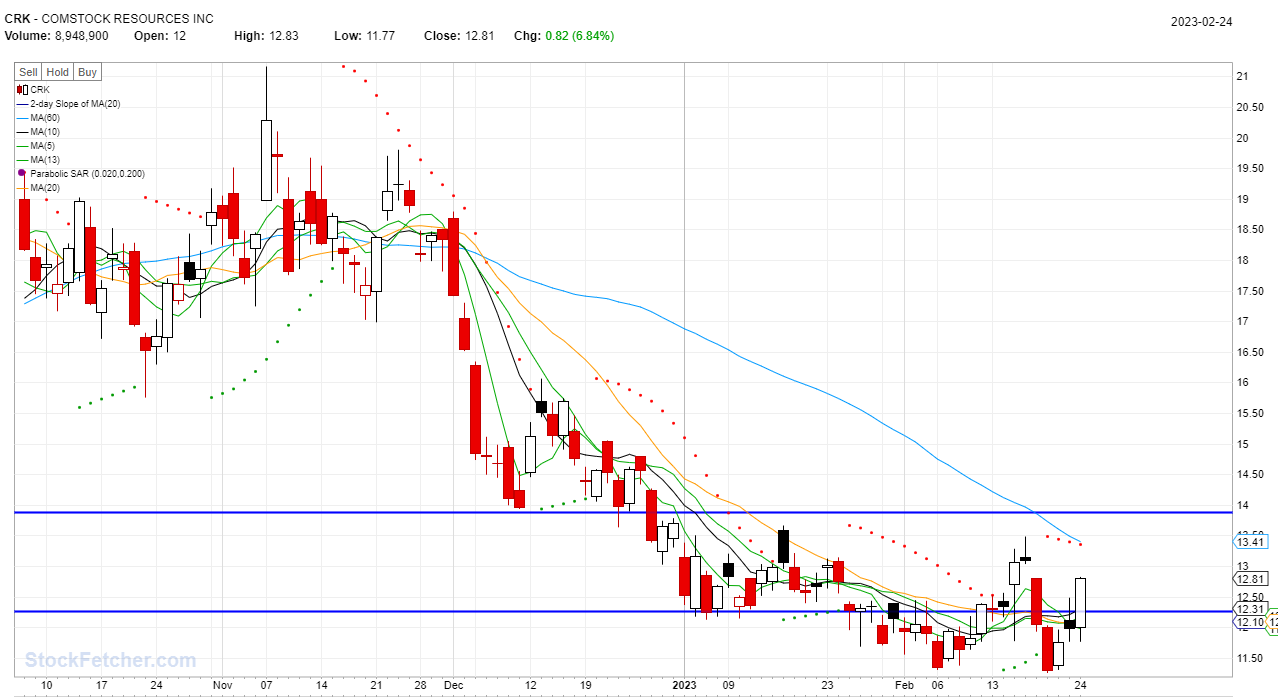The image size is (1278, 697).
Task: Click the Open value 12
Action: [x=180, y=36]
